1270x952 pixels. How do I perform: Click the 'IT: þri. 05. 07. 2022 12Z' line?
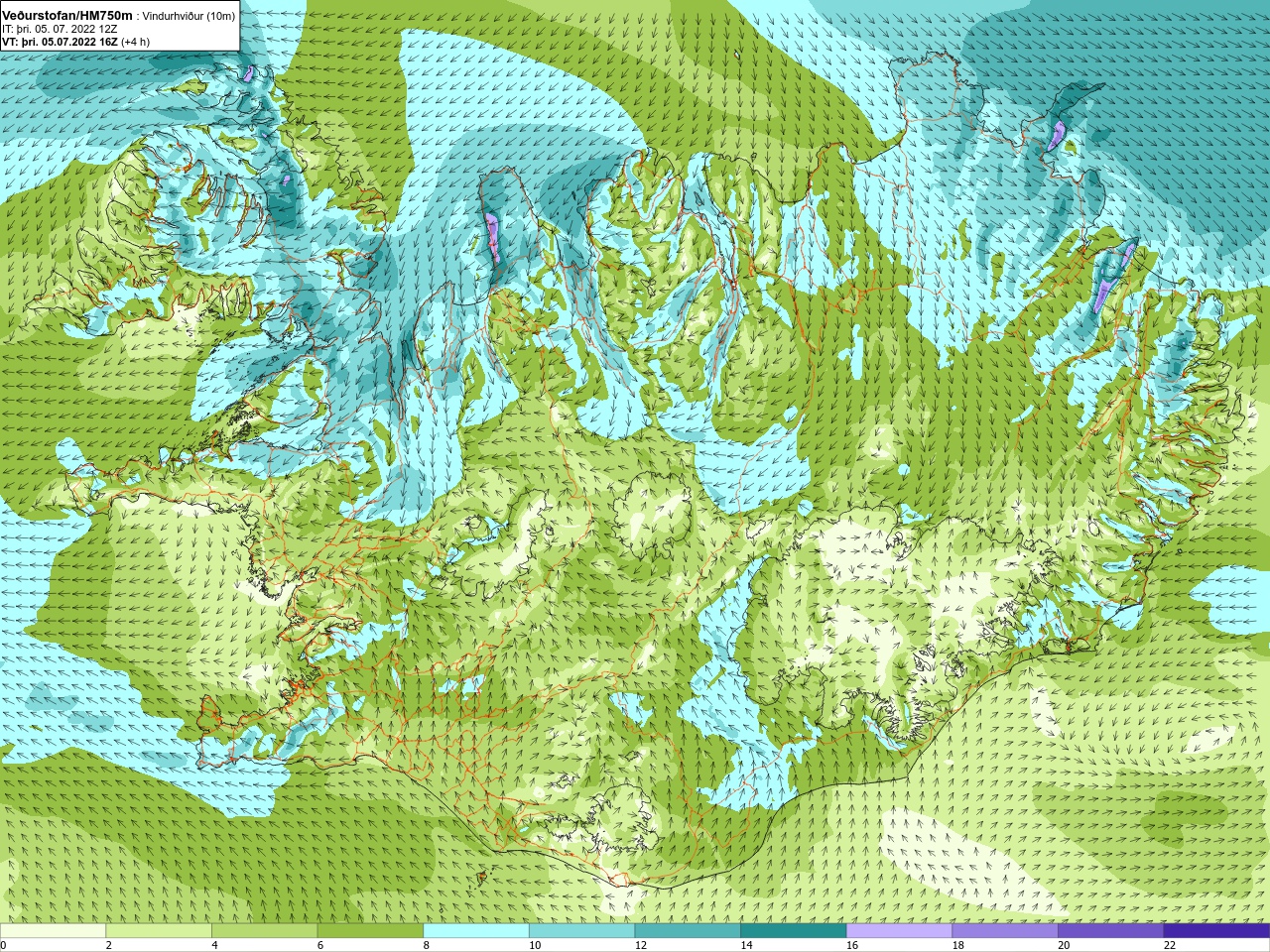click(x=60, y=29)
